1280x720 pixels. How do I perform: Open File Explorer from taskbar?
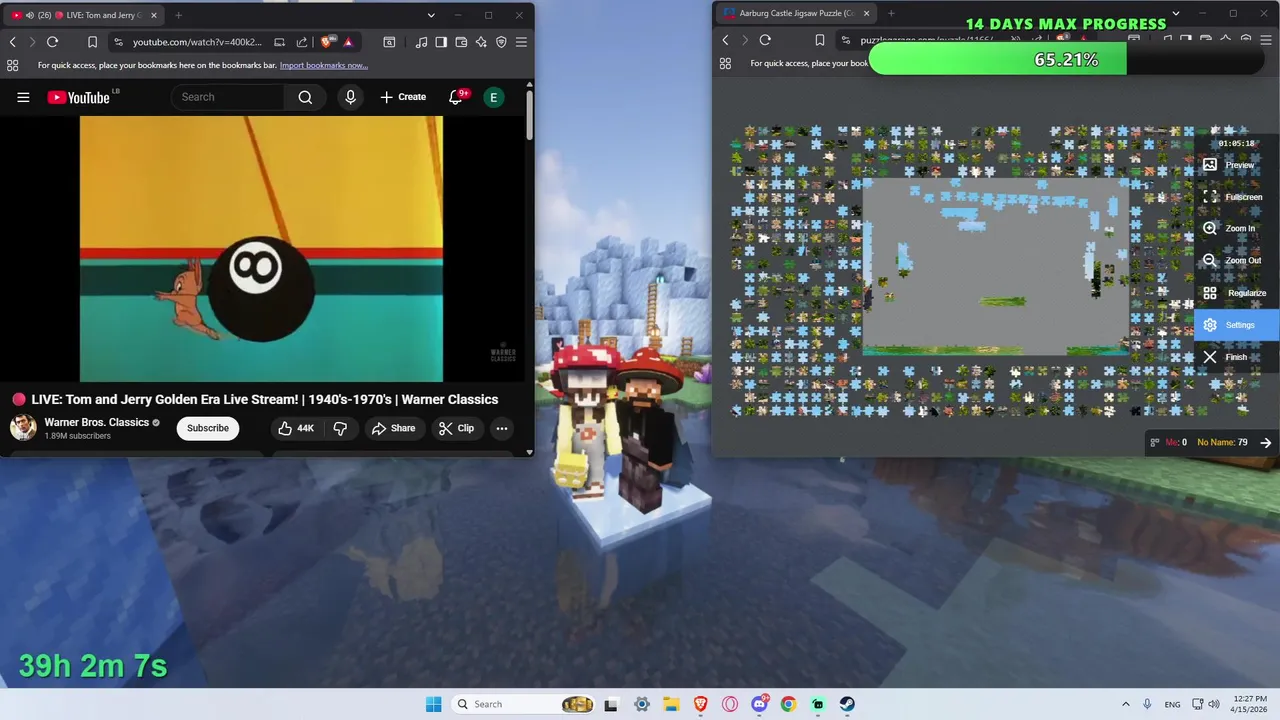(x=671, y=704)
